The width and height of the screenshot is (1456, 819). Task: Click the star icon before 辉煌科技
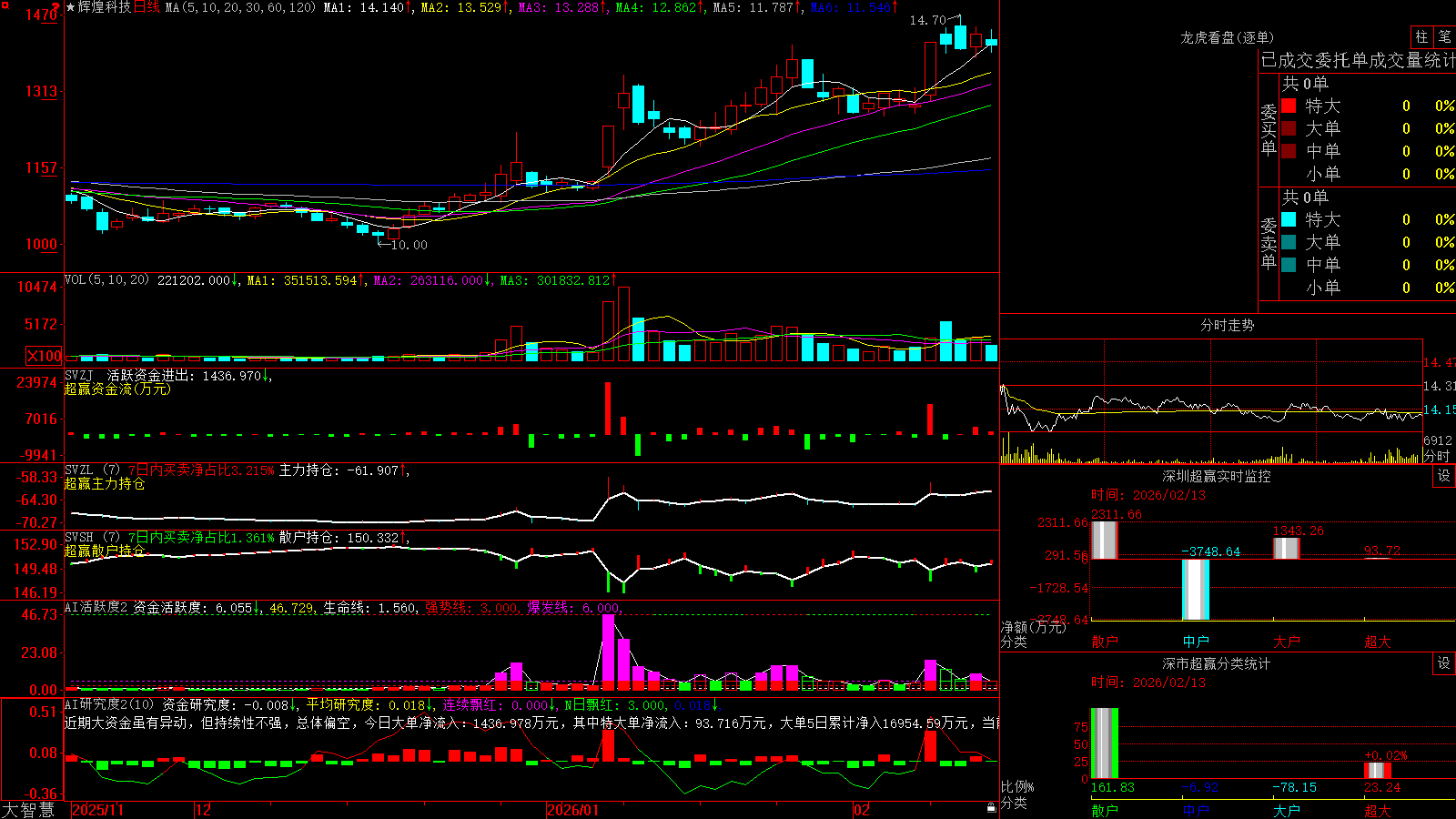coord(71,7)
